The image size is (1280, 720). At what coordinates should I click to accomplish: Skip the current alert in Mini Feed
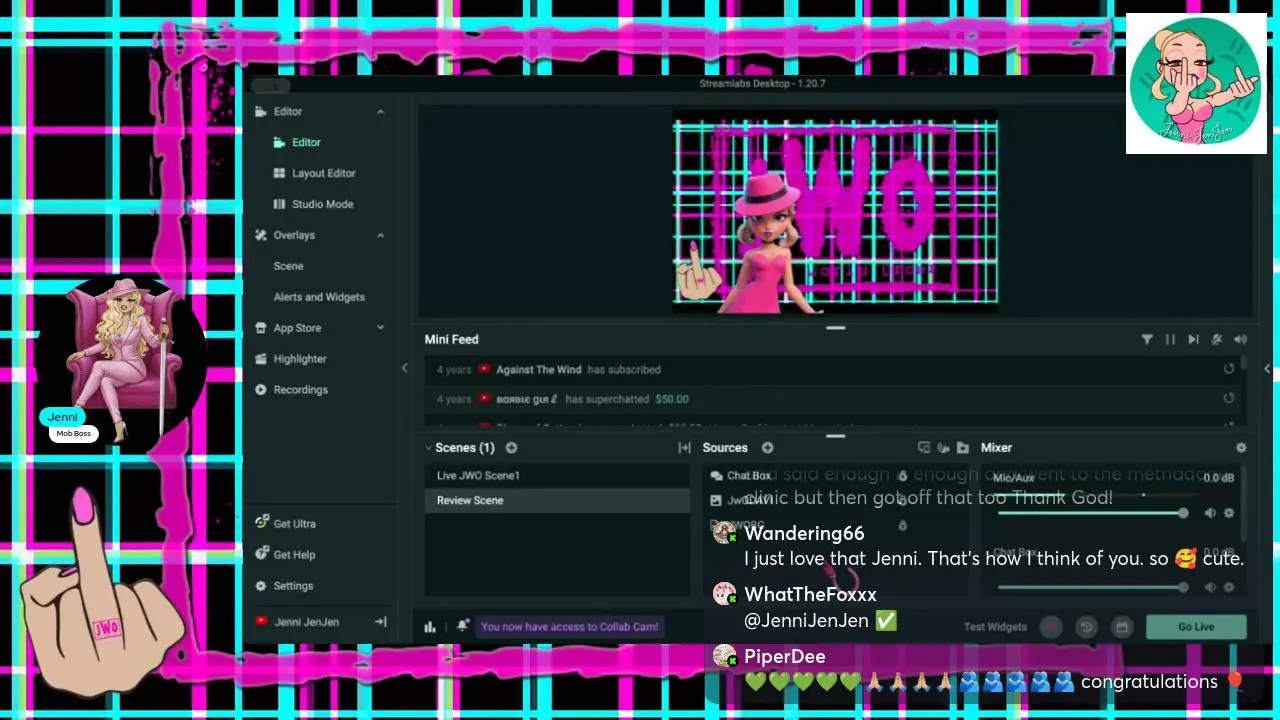pos(1193,340)
